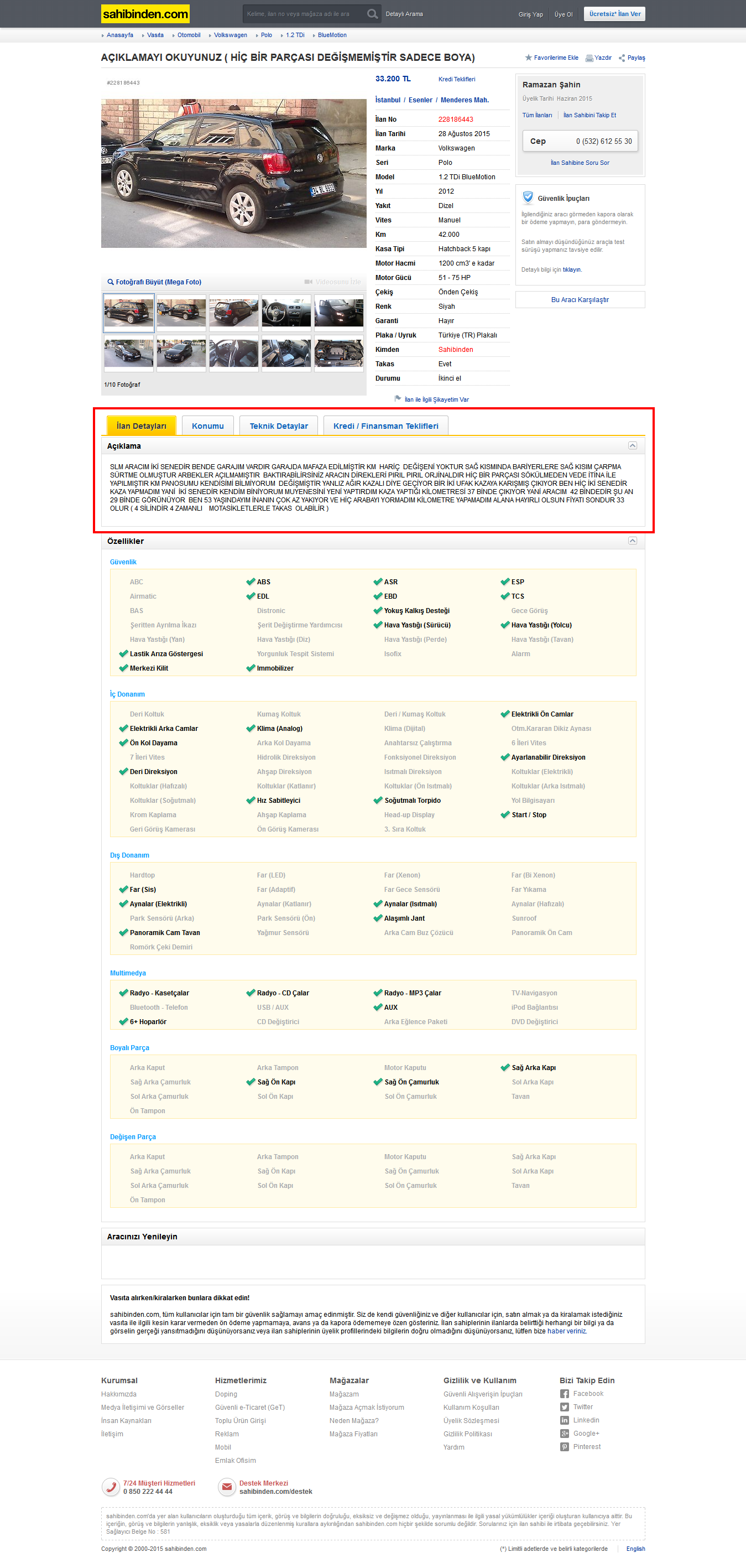Click the complaint flag icon
Viewport: 746px width, 1568px height.
pyautogui.click(x=398, y=399)
